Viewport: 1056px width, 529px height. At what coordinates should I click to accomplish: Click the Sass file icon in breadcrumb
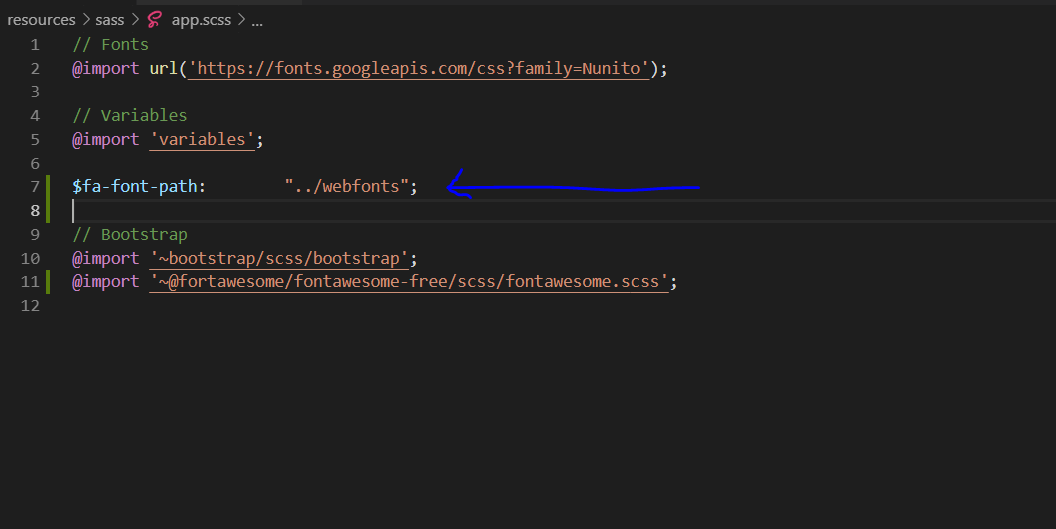[x=155, y=20]
